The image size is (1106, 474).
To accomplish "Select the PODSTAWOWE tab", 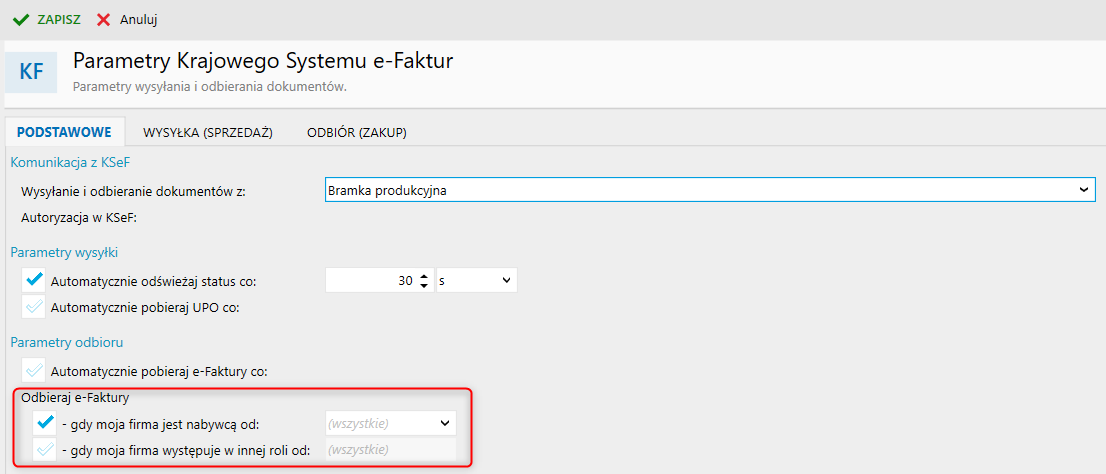I will point(64,132).
